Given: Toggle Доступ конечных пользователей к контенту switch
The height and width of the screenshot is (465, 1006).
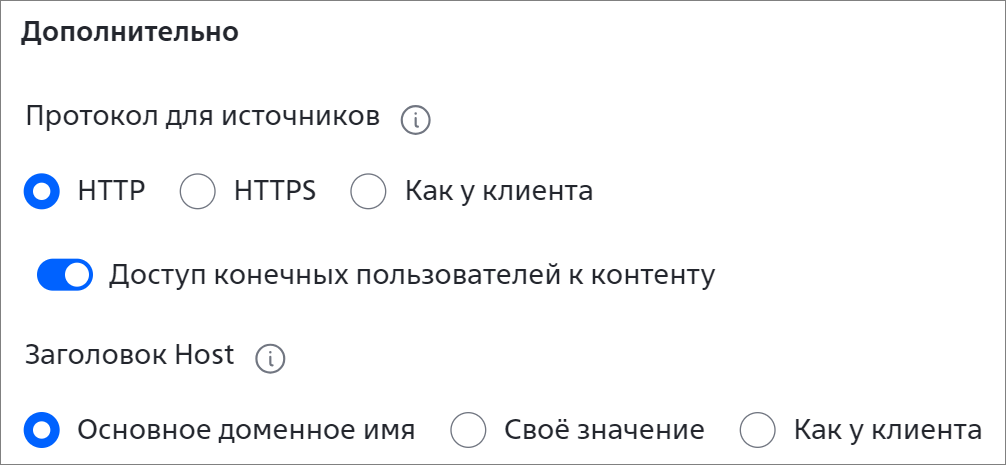Looking at the screenshot, I should pyautogui.click(x=65, y=275).
